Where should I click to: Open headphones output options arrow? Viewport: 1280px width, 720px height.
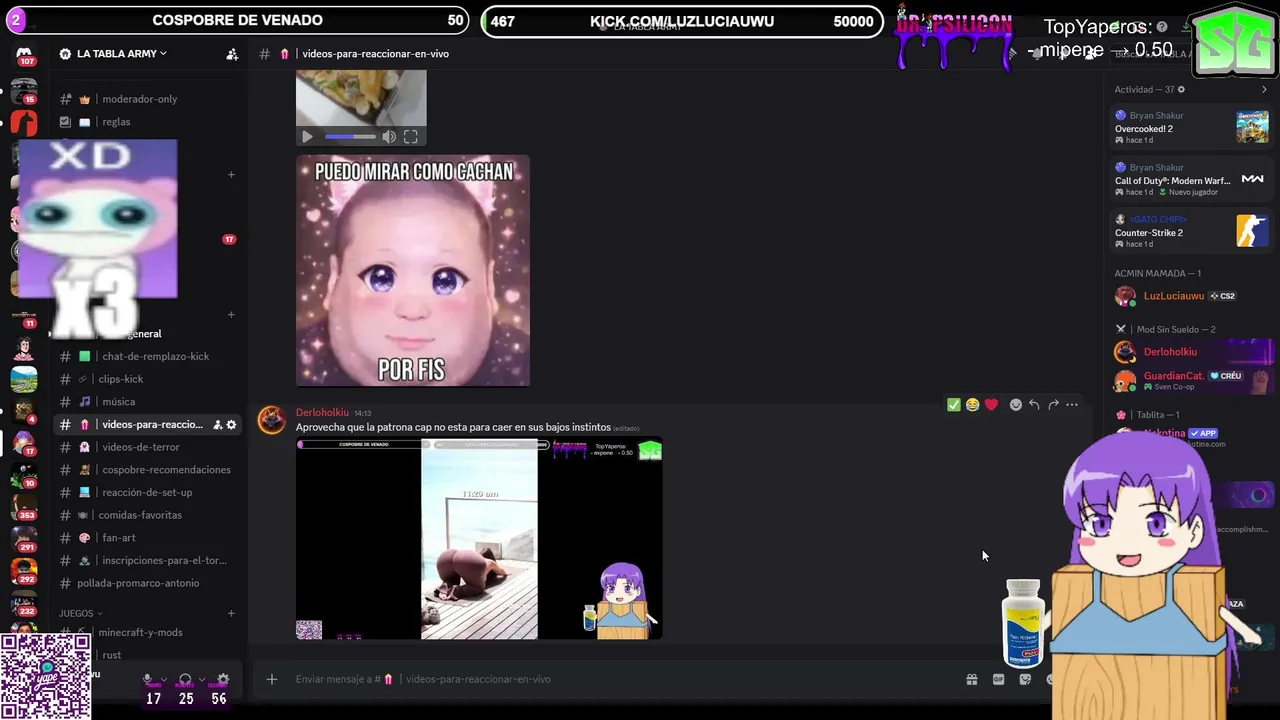[x=201, y=679]
